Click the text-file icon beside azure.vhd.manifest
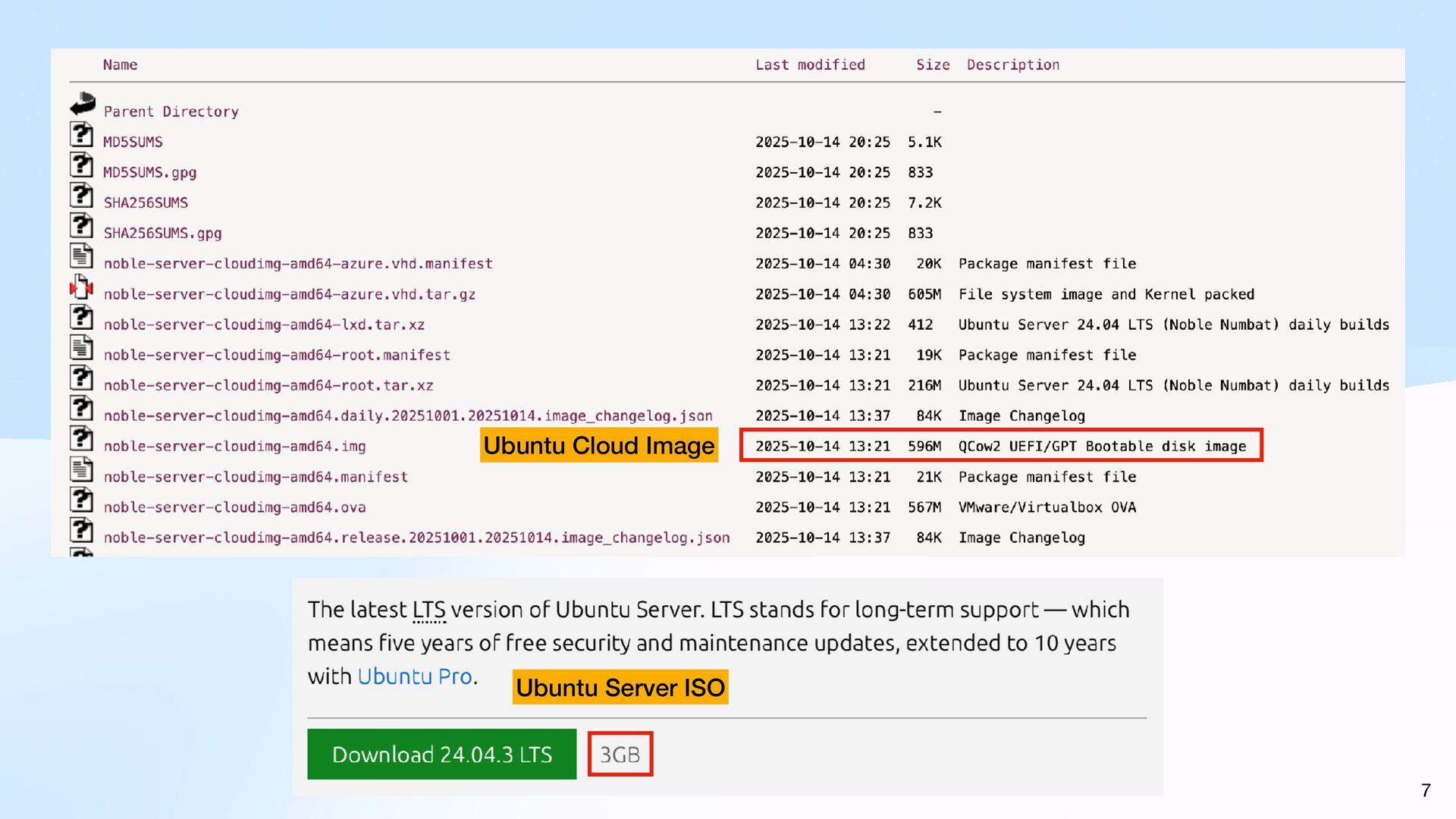The height and width of the screenshot is (819, 1456). (82, 256)
